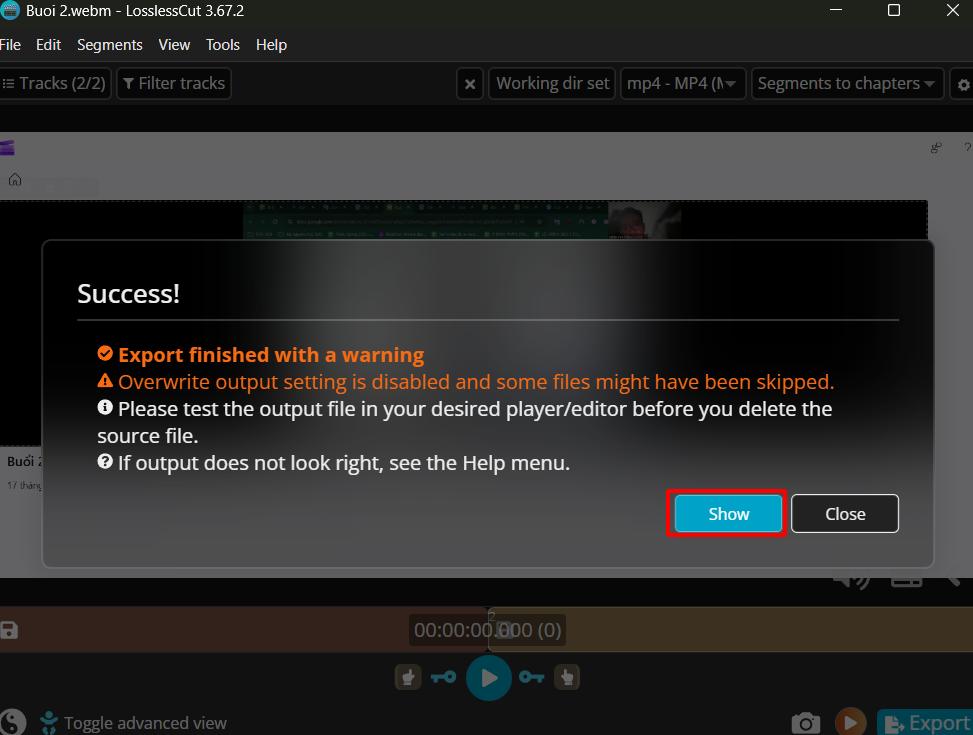Capture a snapshot with the camera icon
This screenshot has width=973, height=735.
805,723
